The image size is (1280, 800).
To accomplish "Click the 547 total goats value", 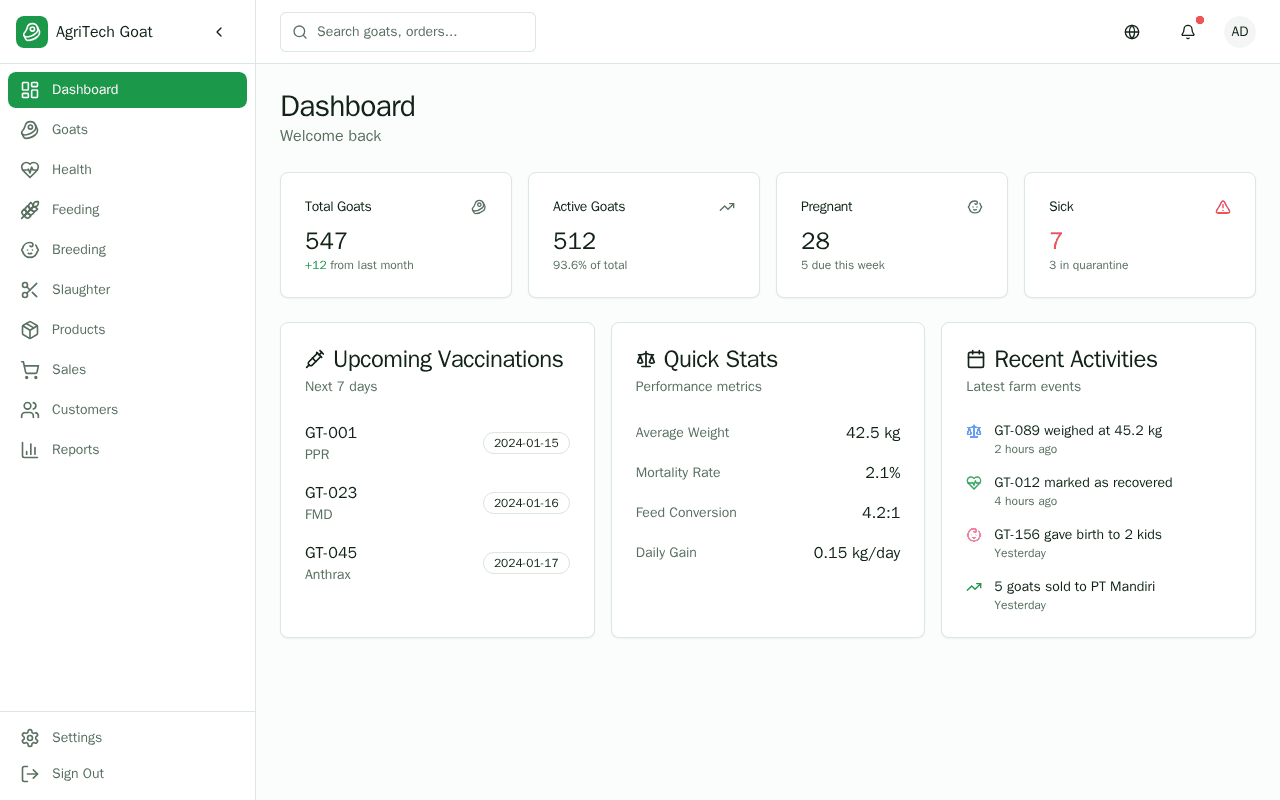I will coord(326,241).
